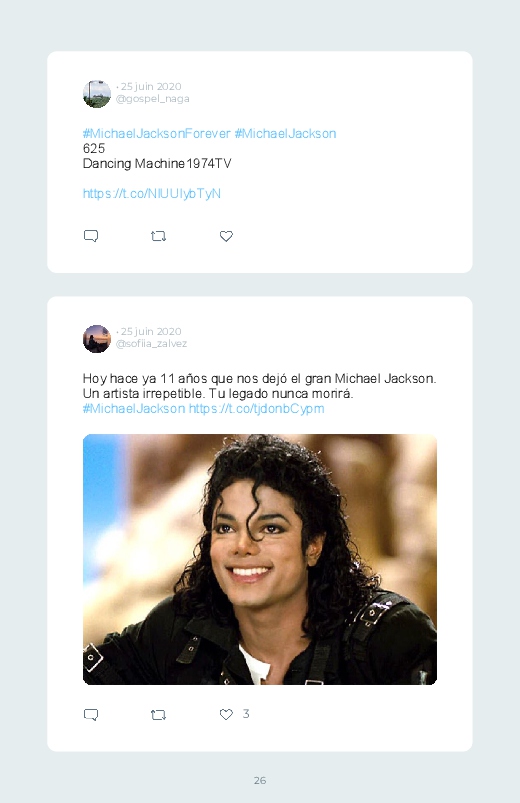Click the 25 juin 2020 date on second tweet

pyautogui.click(x=151, y=331)
